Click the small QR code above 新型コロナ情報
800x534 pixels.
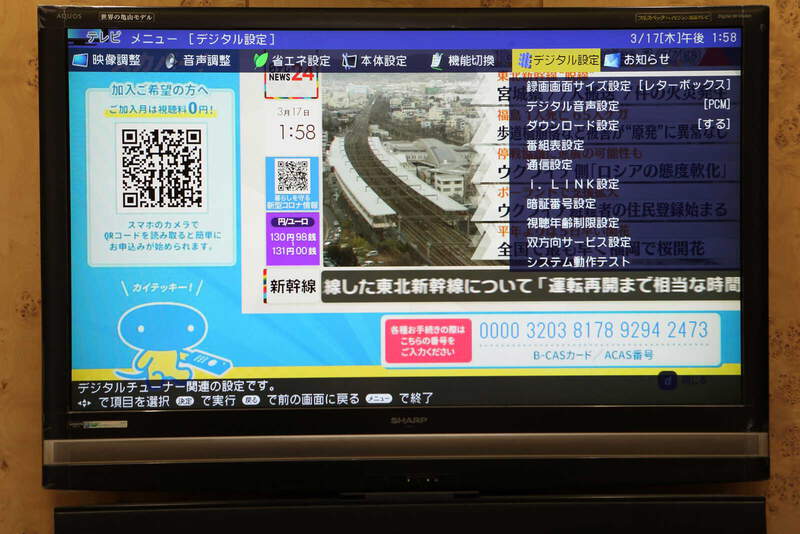(x=292, y=176)
